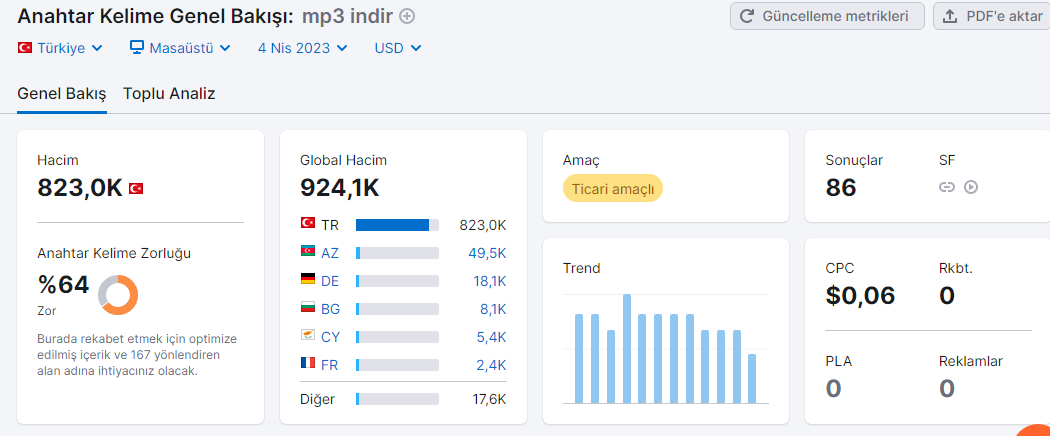This screenshot has width=1050, height=436.
Task: Open the 18,1K volume link for DE
Action: (x=491, y=281)
